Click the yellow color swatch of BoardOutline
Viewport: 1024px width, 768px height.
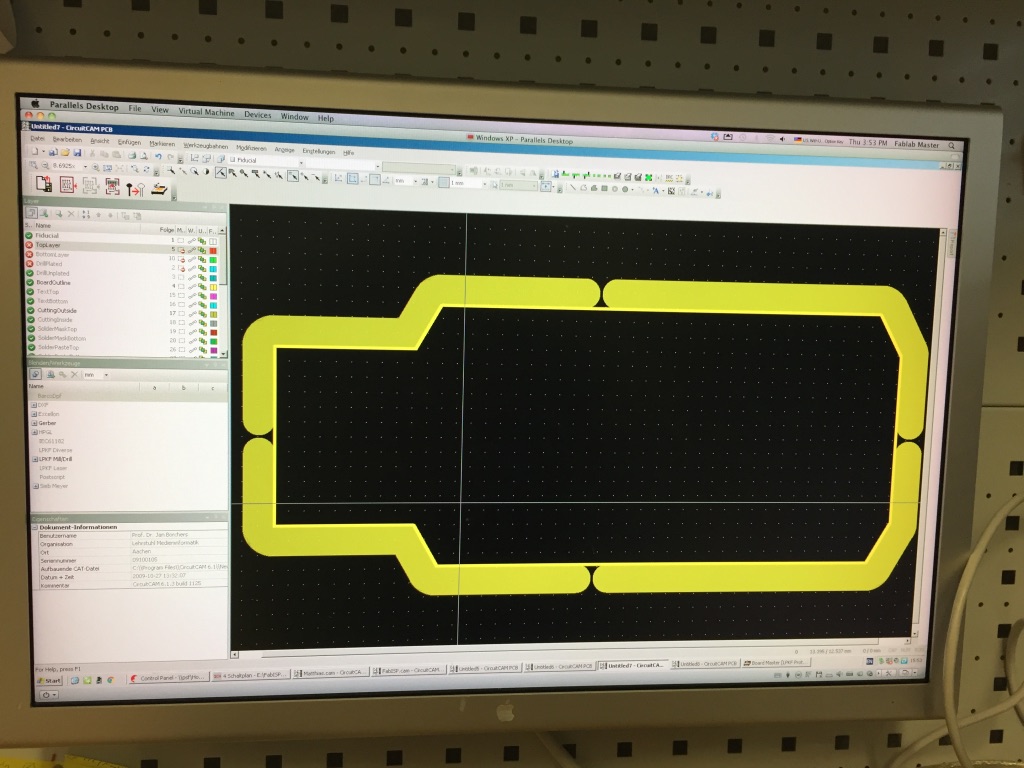tap(213, 287)
